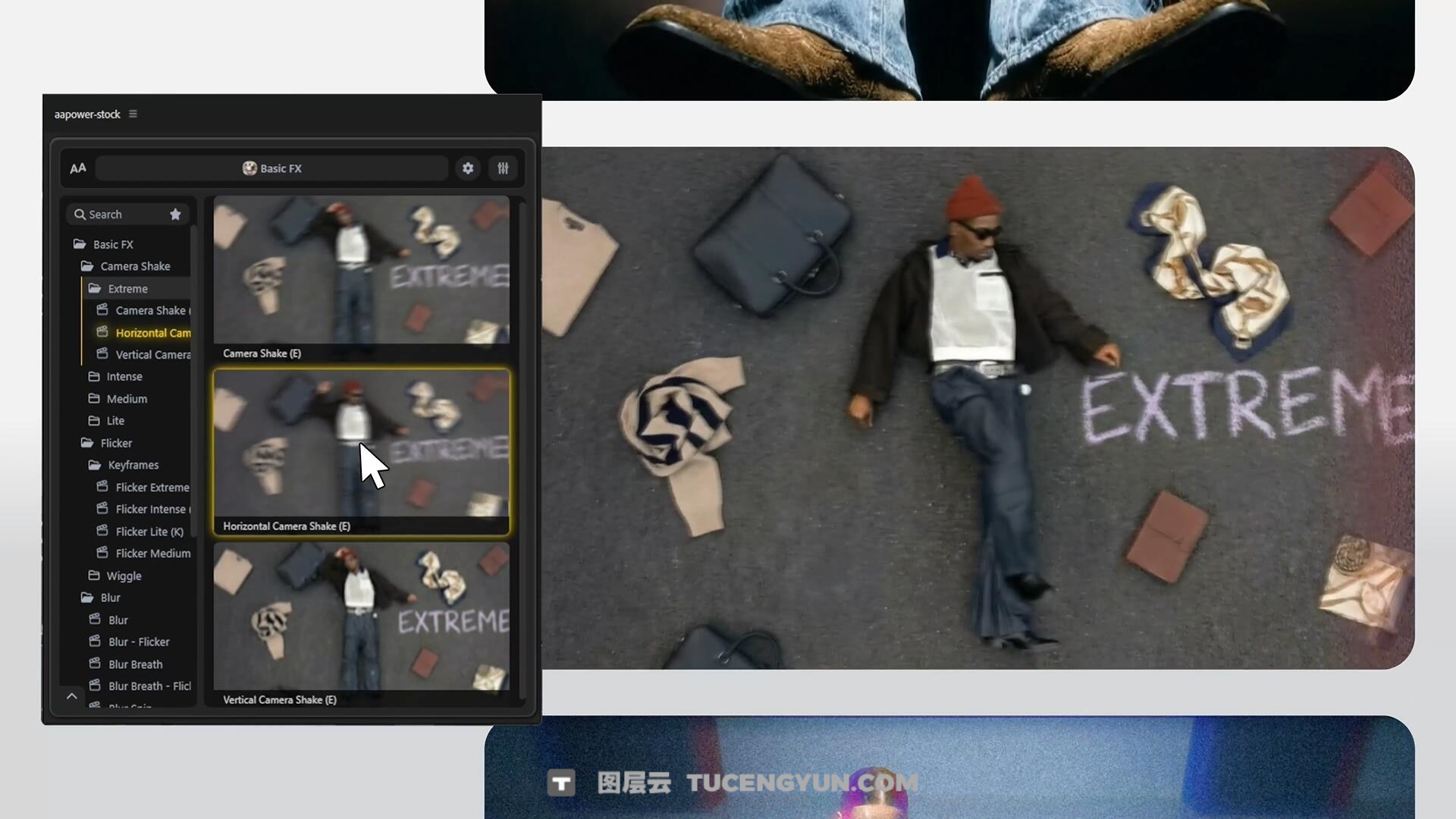The width and height of the screenshot is (1456, 819).
Task: Click the aapower-stock panel tab
Action: pyautogui.click(x=87, y=115)
